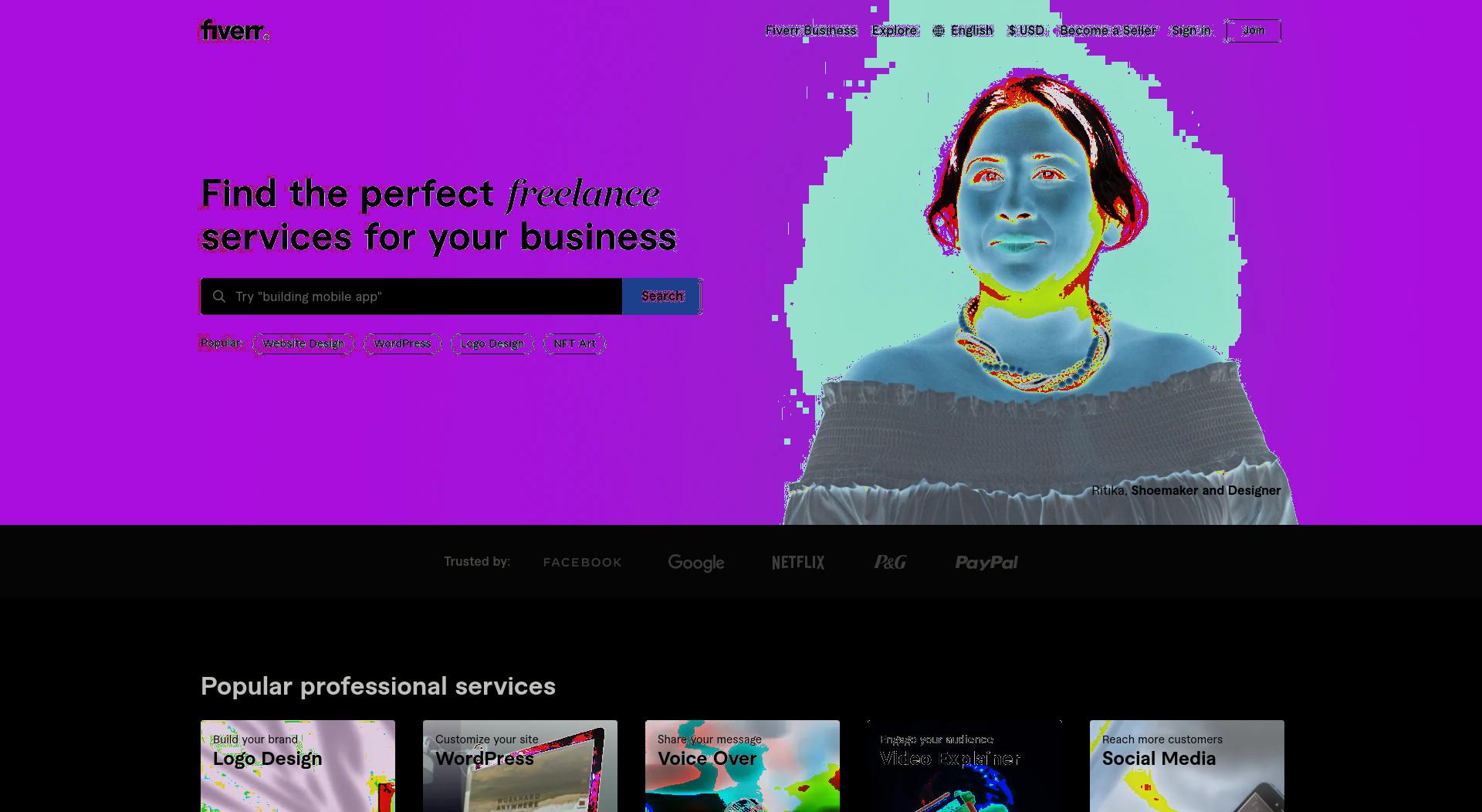
Task: Select the NFT Art popular tag
Action: (x=574, y=343)
